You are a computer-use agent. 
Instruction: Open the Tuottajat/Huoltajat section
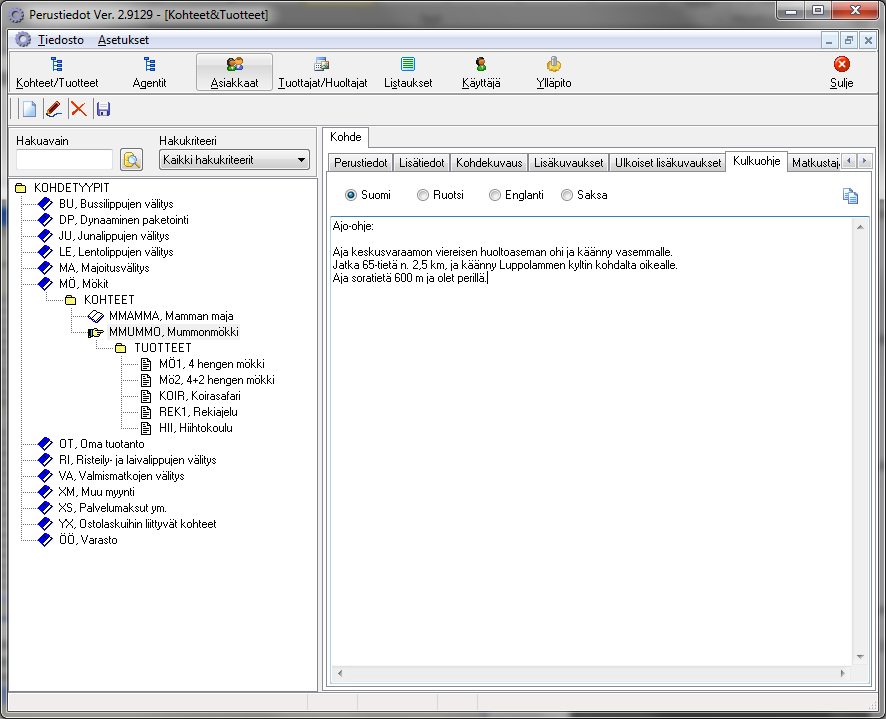[323, 72]
